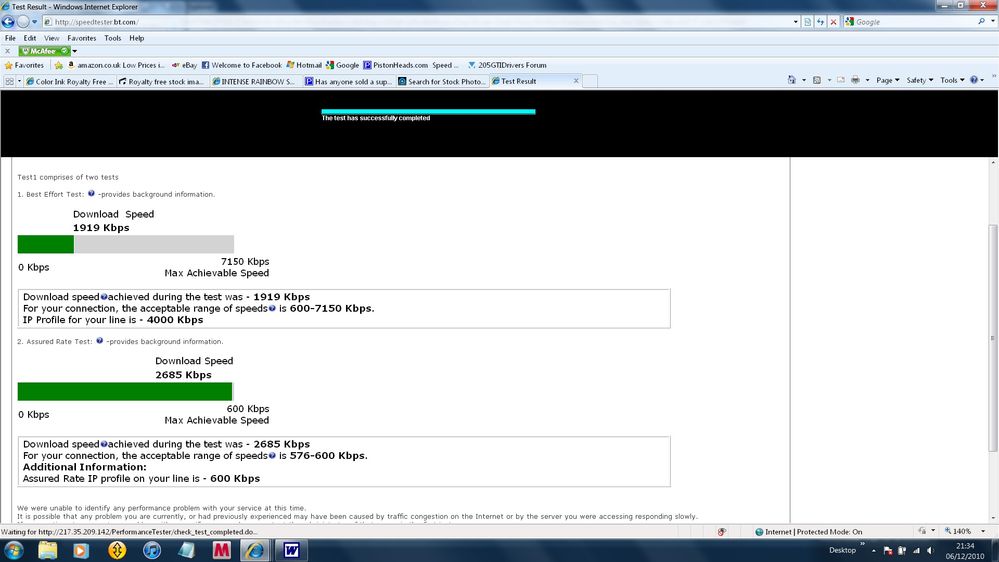The image size is (999, 562).
Task: Close the Test Result tab
Action: click(576, 81)
